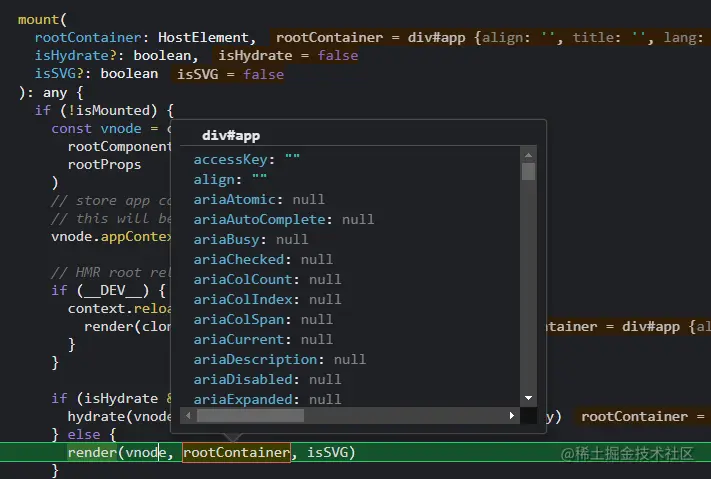The height and width of the screenshot is (479, 711).
Task: Select the ariaAtomic property row
Action: [x=259, y=200]
